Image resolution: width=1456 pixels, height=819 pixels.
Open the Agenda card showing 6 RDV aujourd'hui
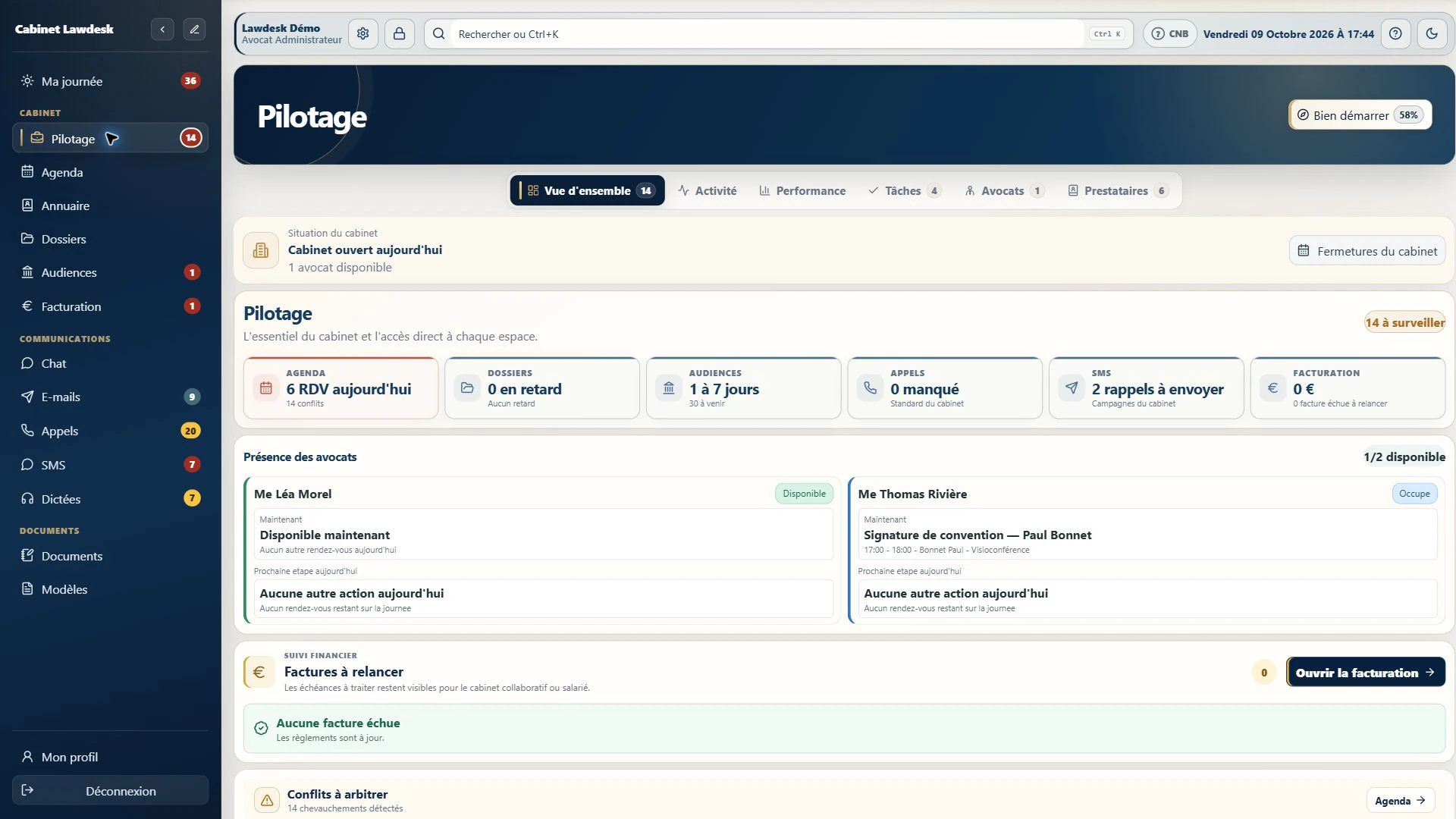tap(340, 388)
